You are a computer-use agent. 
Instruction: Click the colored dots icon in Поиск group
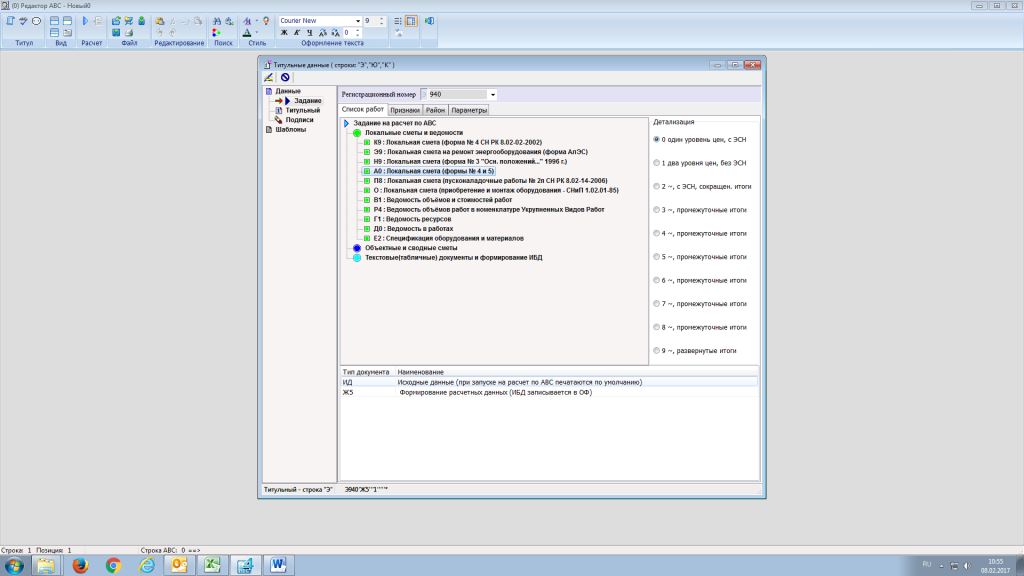[x=217, y=32]
